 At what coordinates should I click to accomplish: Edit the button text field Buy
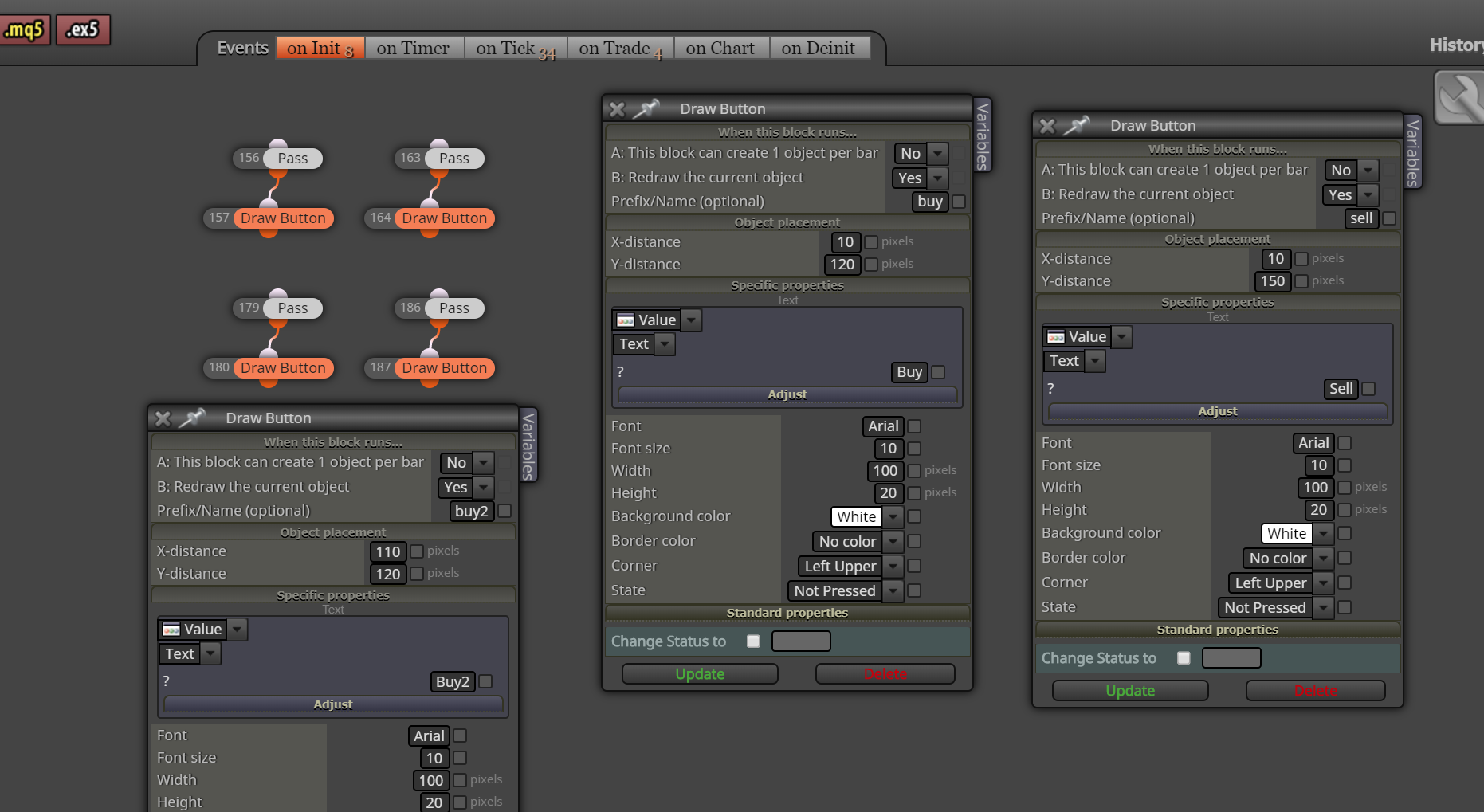point(909,372)
